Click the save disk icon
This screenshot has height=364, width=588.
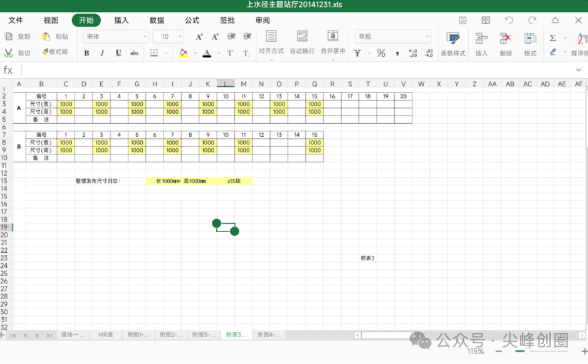pyautogui.click(x=463, y=20)
